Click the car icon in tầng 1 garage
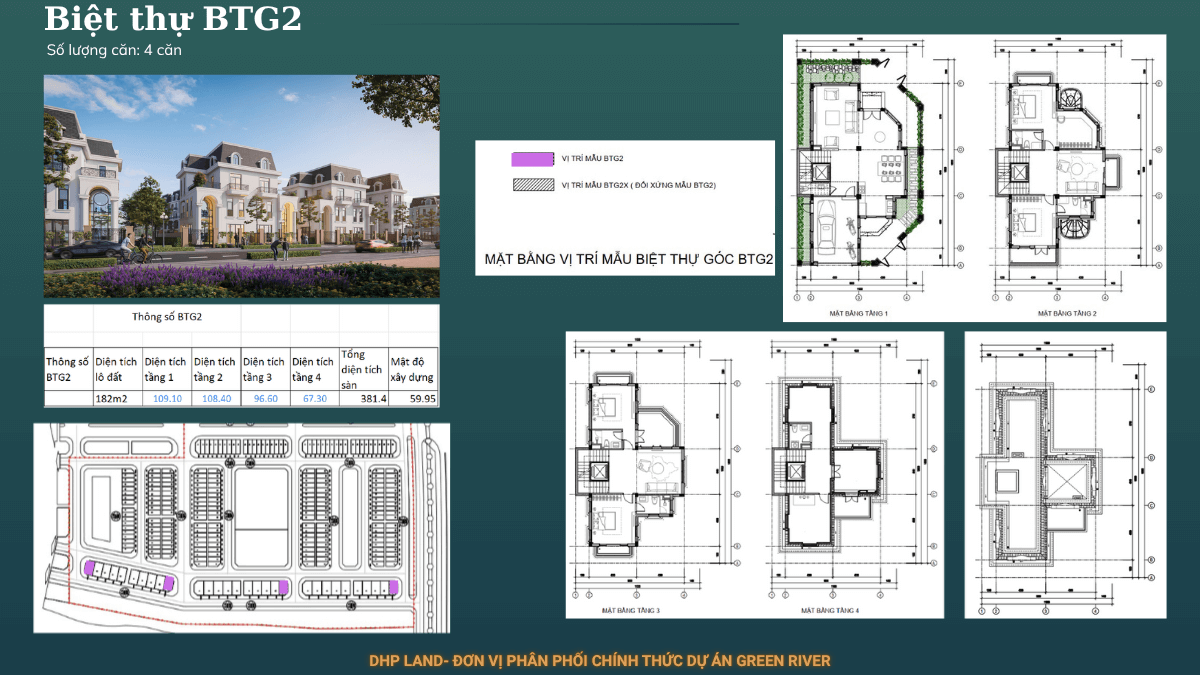This screenshot has width=1200, height=675. (x=829, y=224)
